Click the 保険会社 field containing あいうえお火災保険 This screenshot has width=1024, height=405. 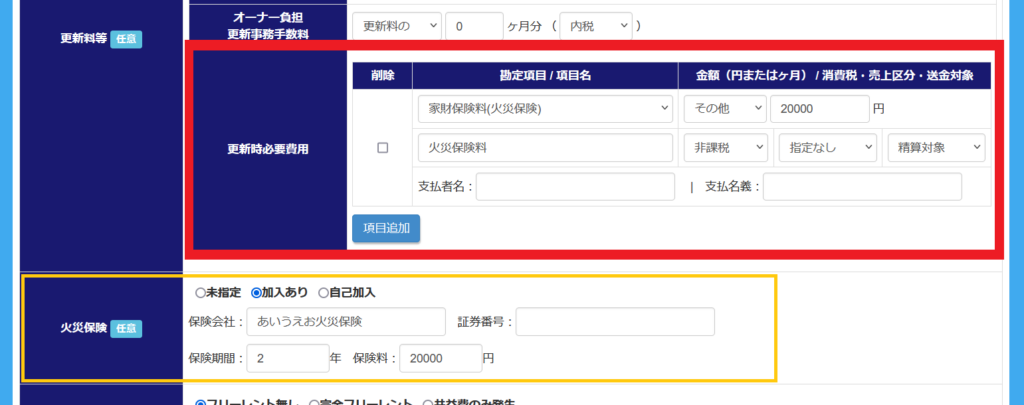coord(345,322)
